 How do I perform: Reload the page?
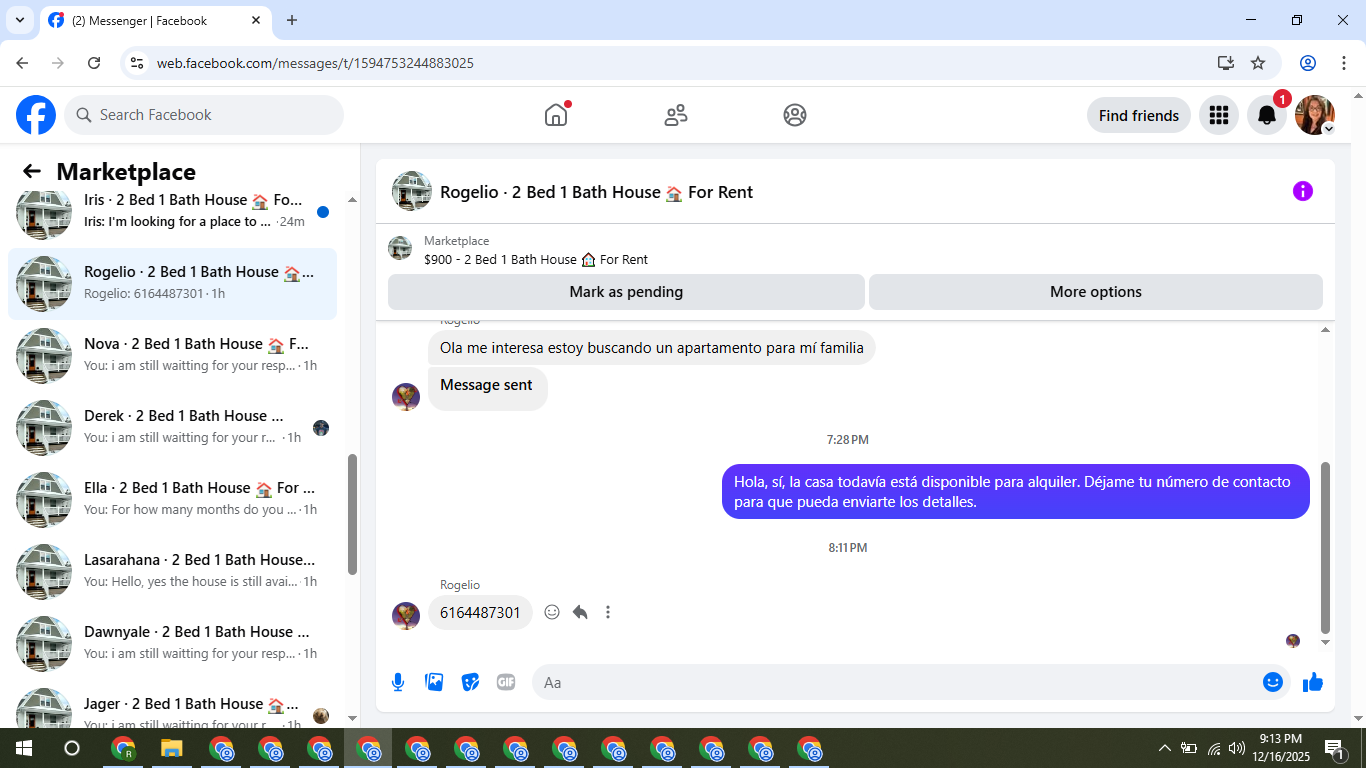click(x=94, y=63)
